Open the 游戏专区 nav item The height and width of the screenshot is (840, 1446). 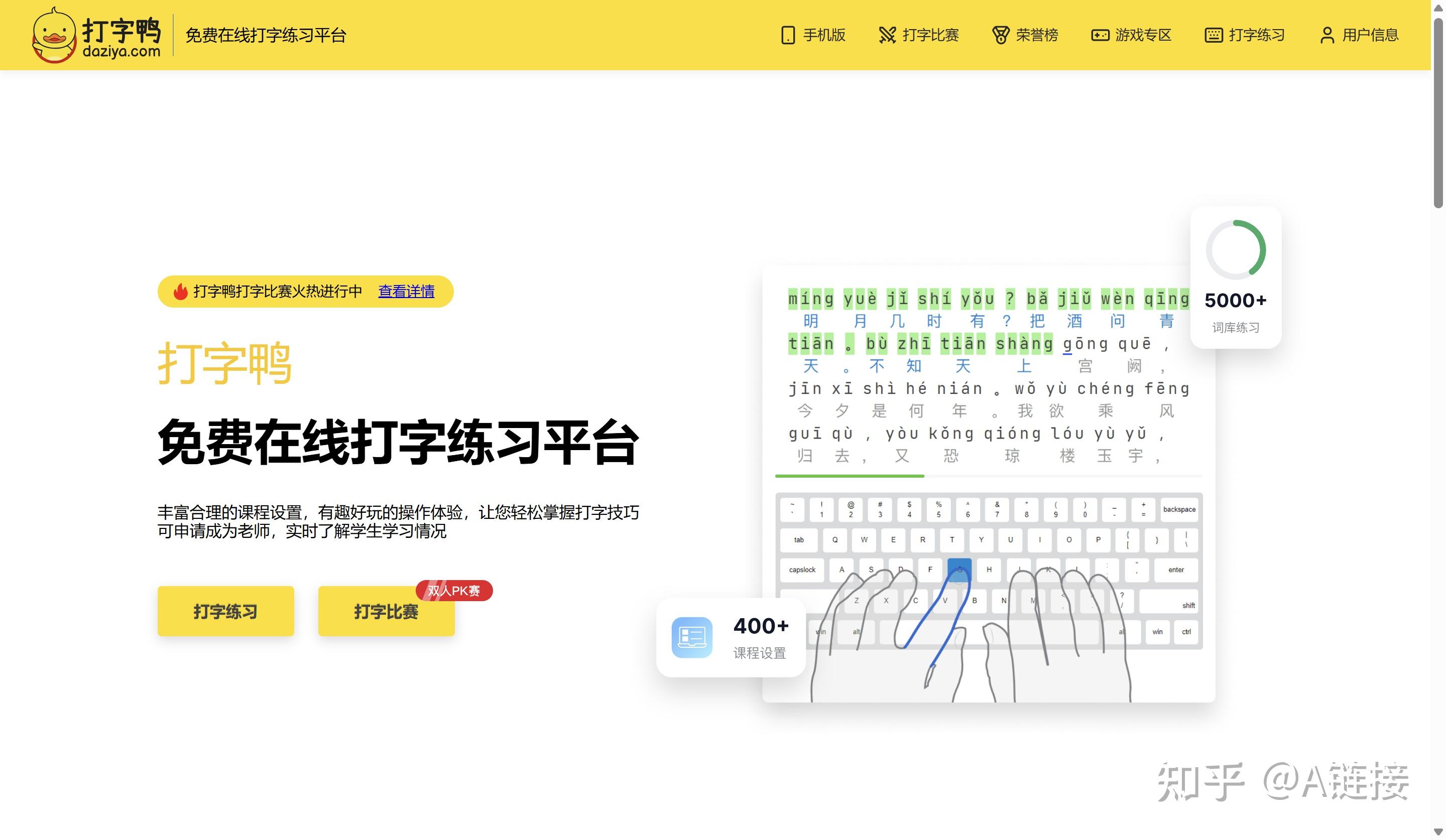point(1131,35)
